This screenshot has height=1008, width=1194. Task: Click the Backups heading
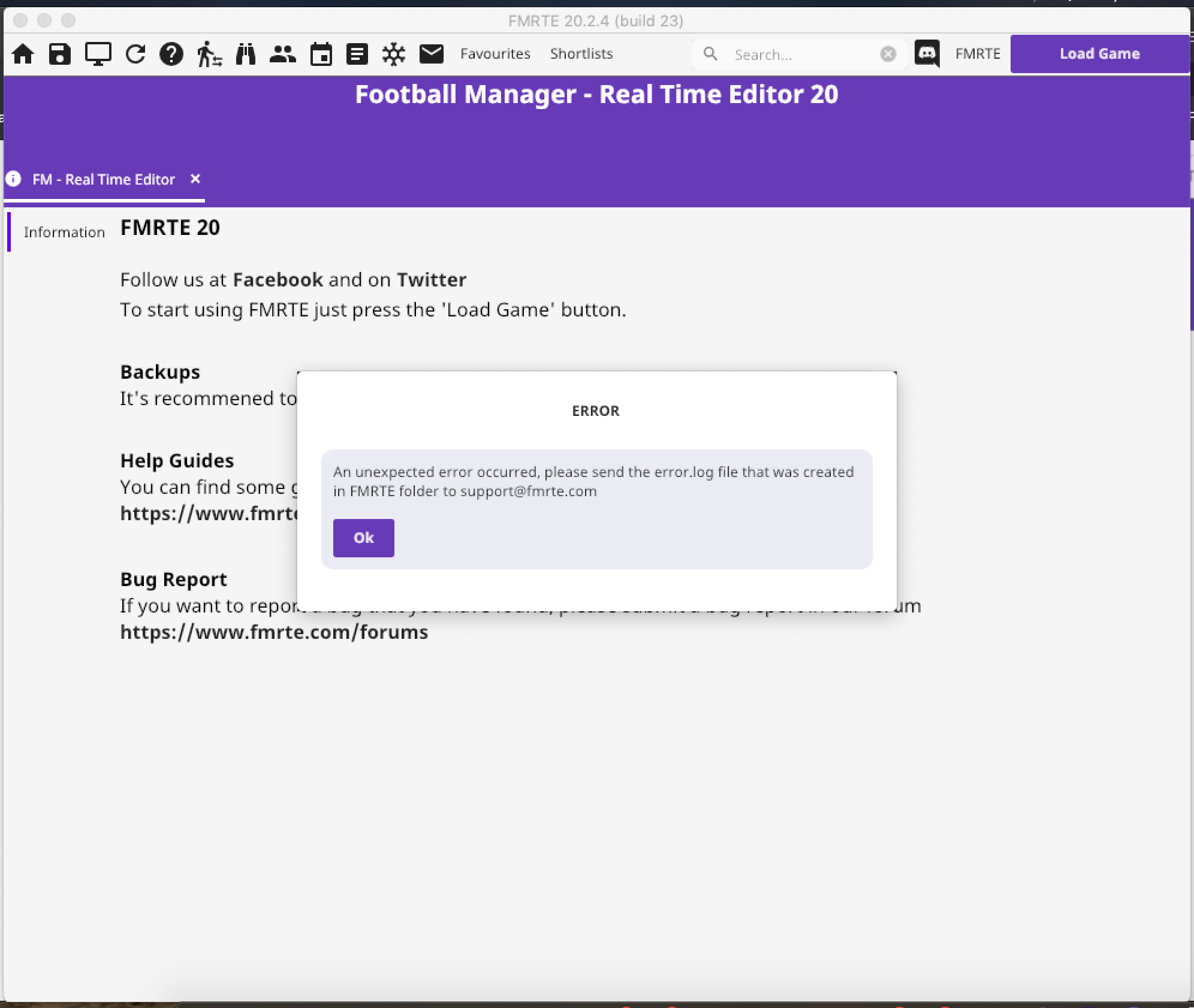click(160, 372)
